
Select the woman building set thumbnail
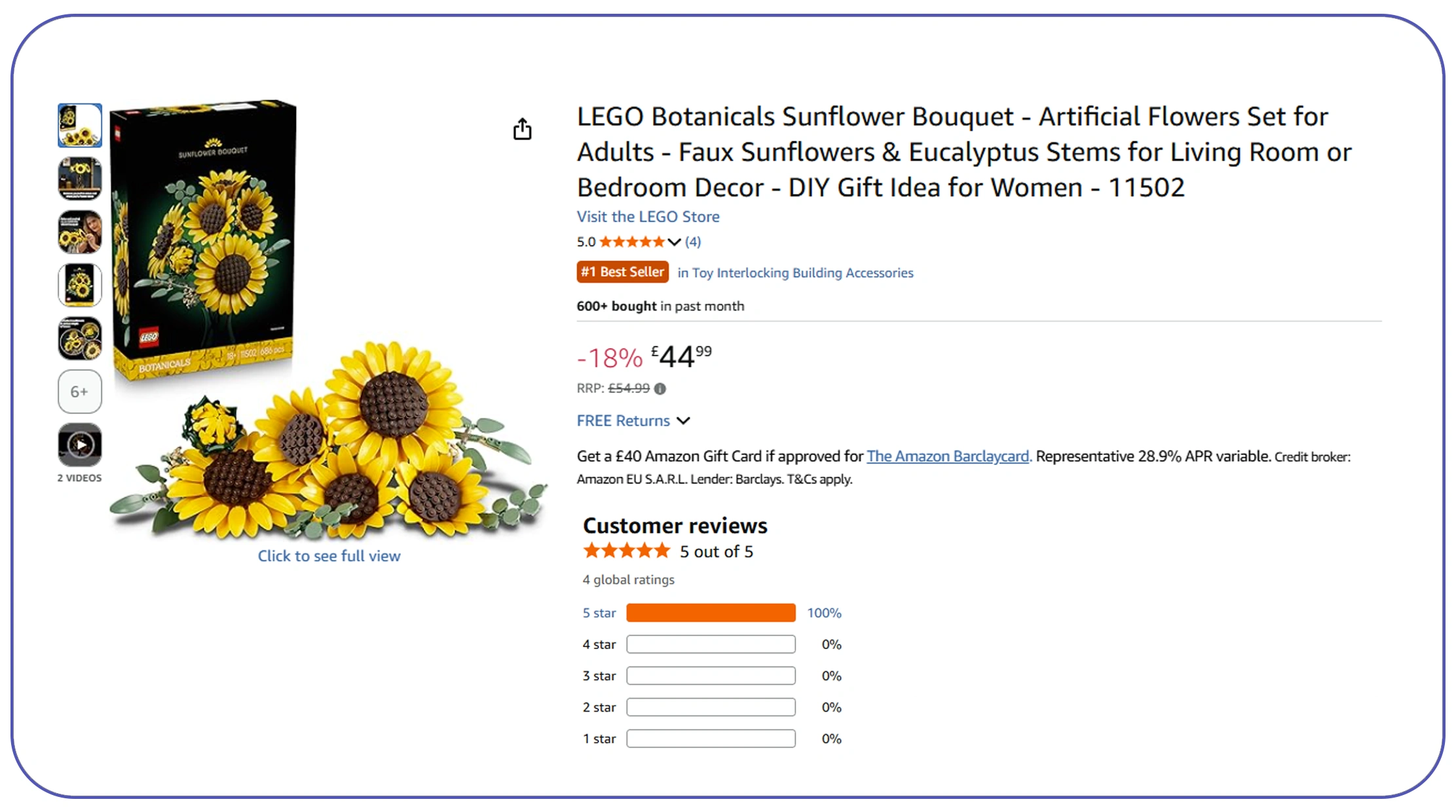[x=79, y=231]
